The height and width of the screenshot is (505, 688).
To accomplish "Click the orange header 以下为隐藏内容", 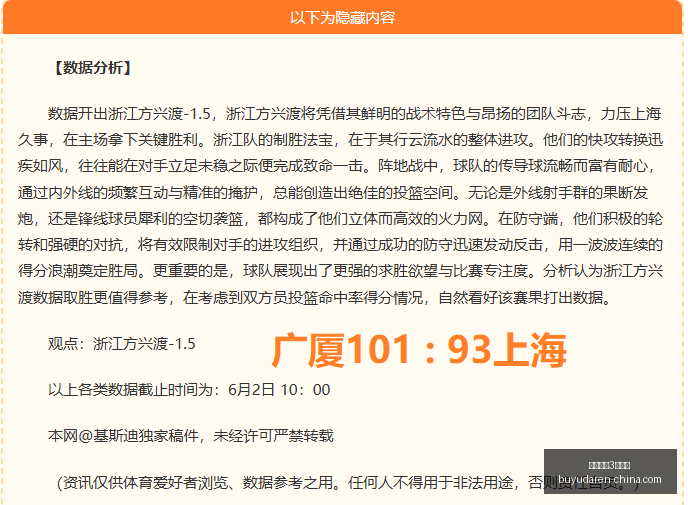I will [342, 18].
